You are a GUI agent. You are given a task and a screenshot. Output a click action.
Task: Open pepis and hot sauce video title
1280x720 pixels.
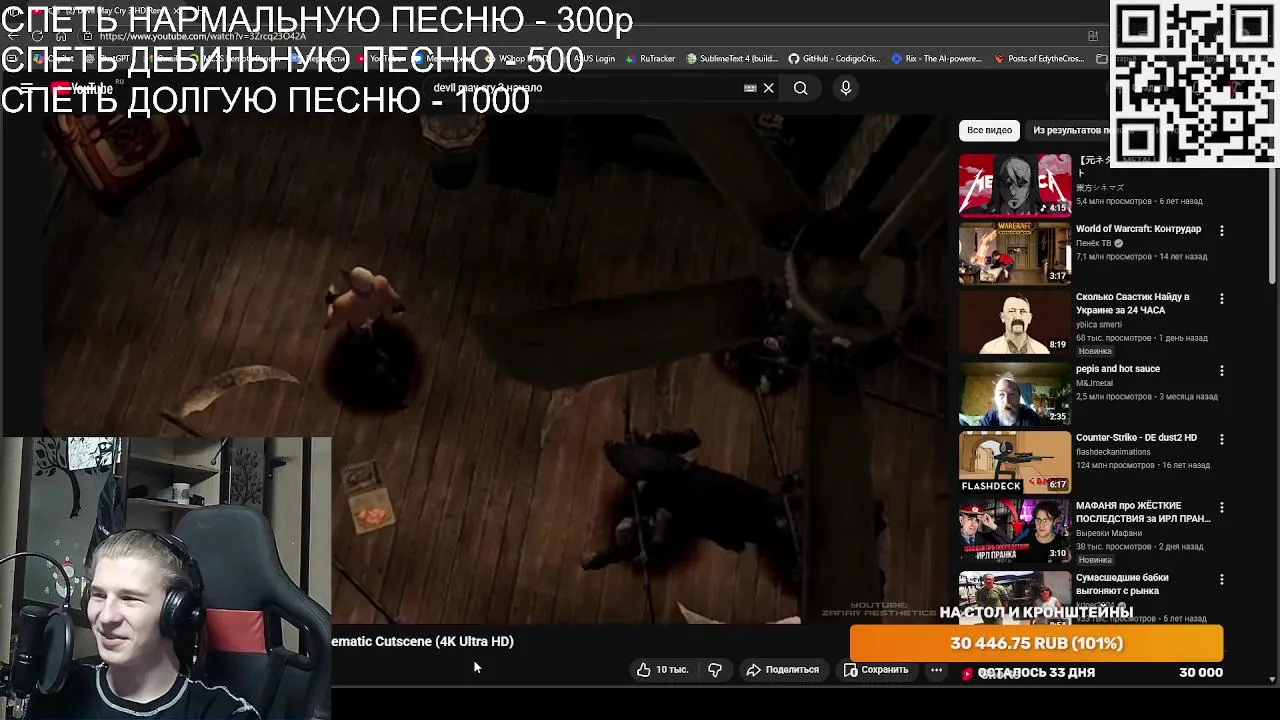coord(1118,369)
